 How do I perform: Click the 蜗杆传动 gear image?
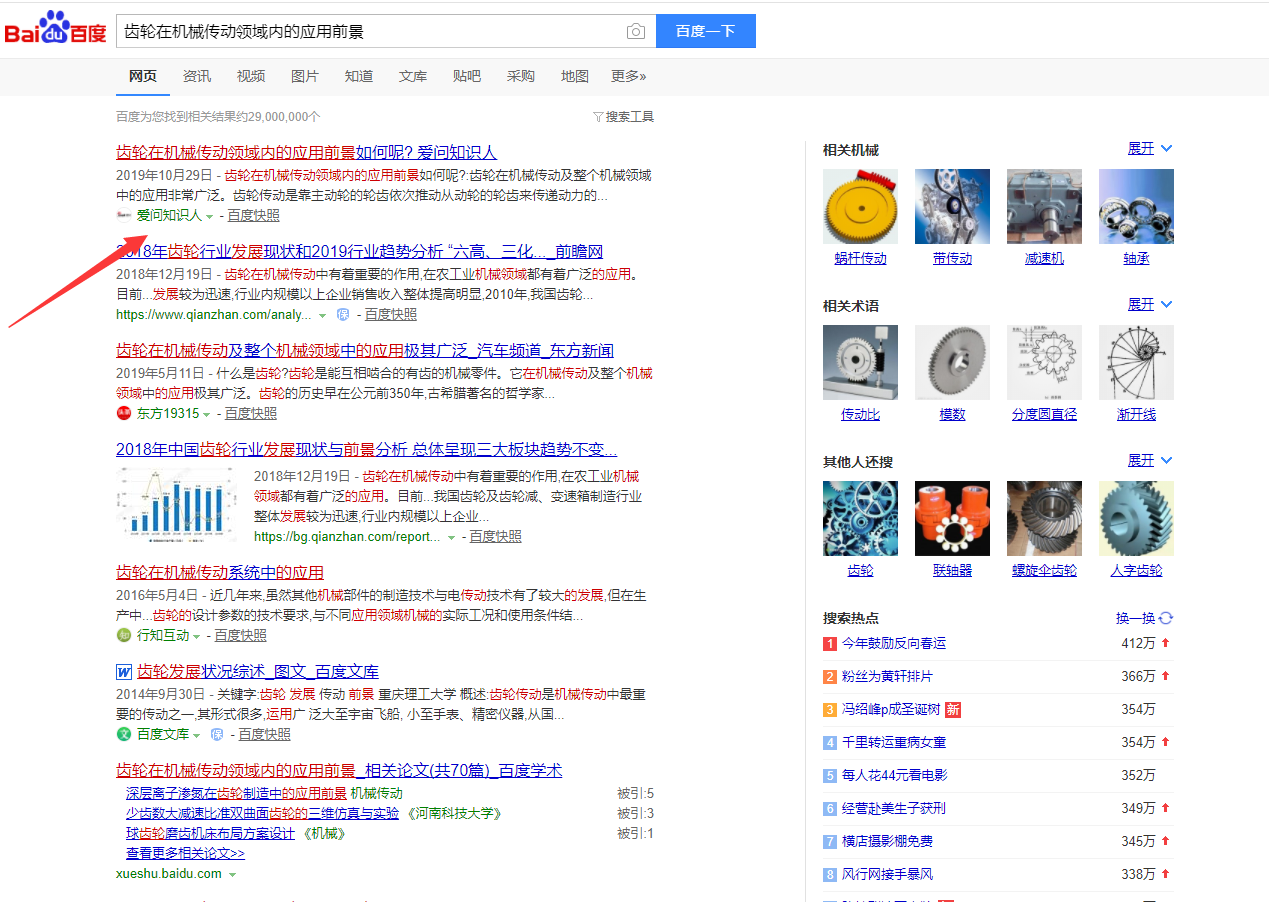[860, 206]
